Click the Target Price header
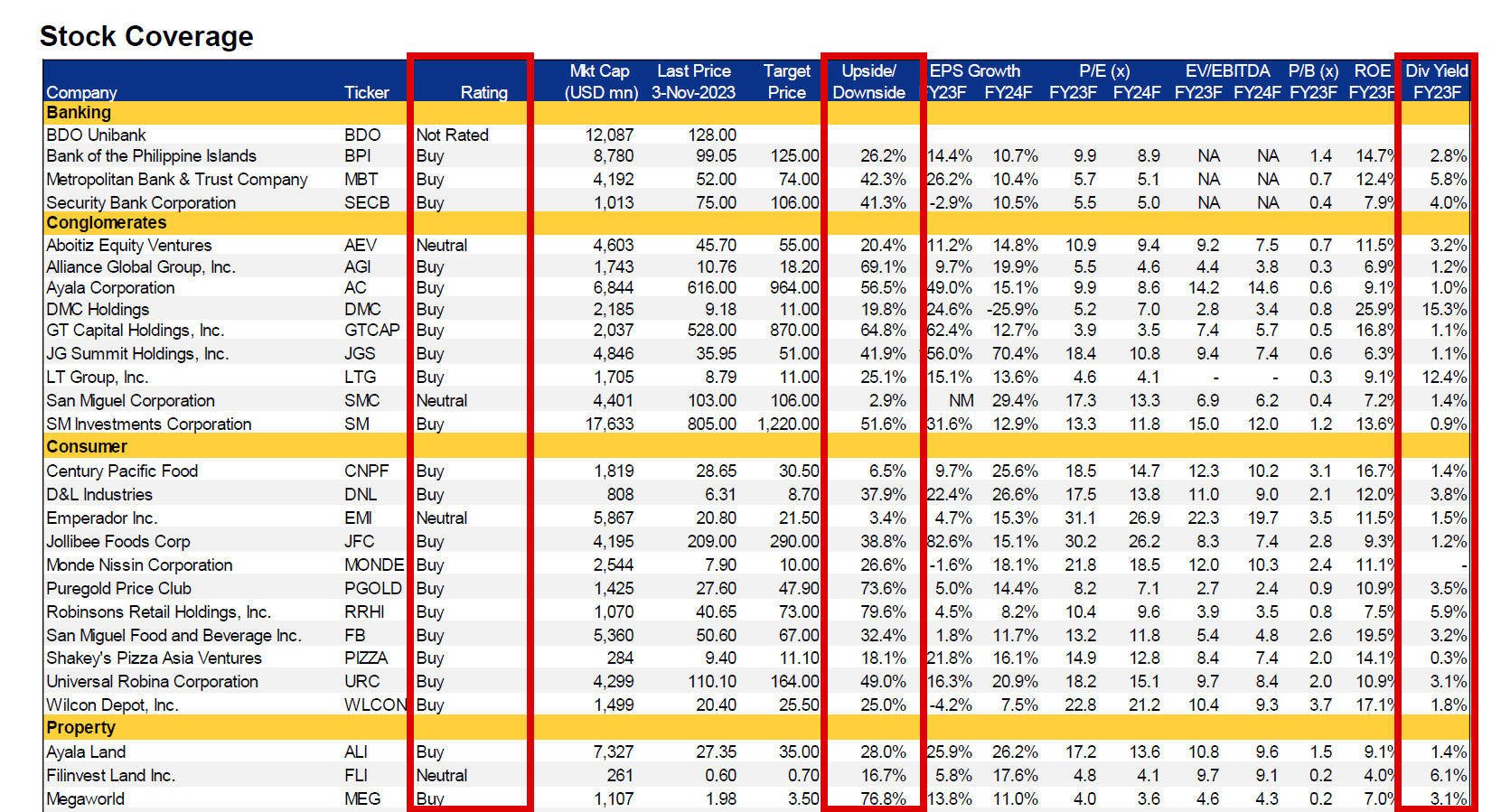Image resolution: width=1501 pixels, height=812 pixels. coord(787,81)
